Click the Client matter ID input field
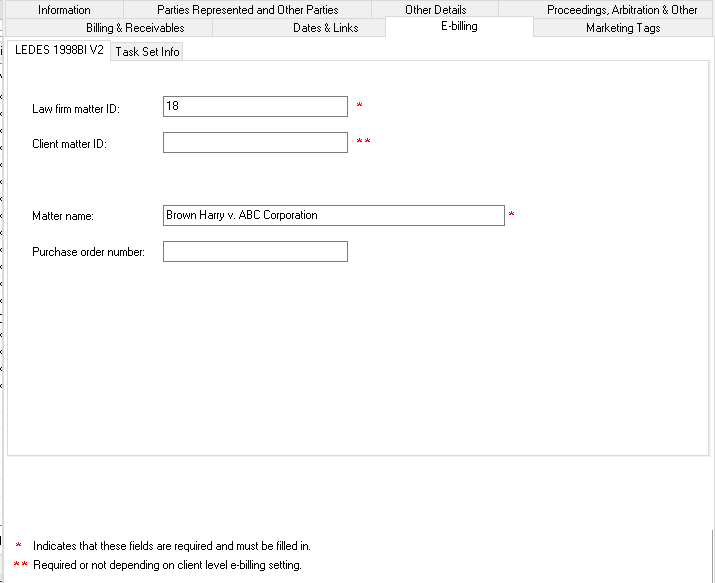This screenshot has height=583, width=715. coord(255,142)
